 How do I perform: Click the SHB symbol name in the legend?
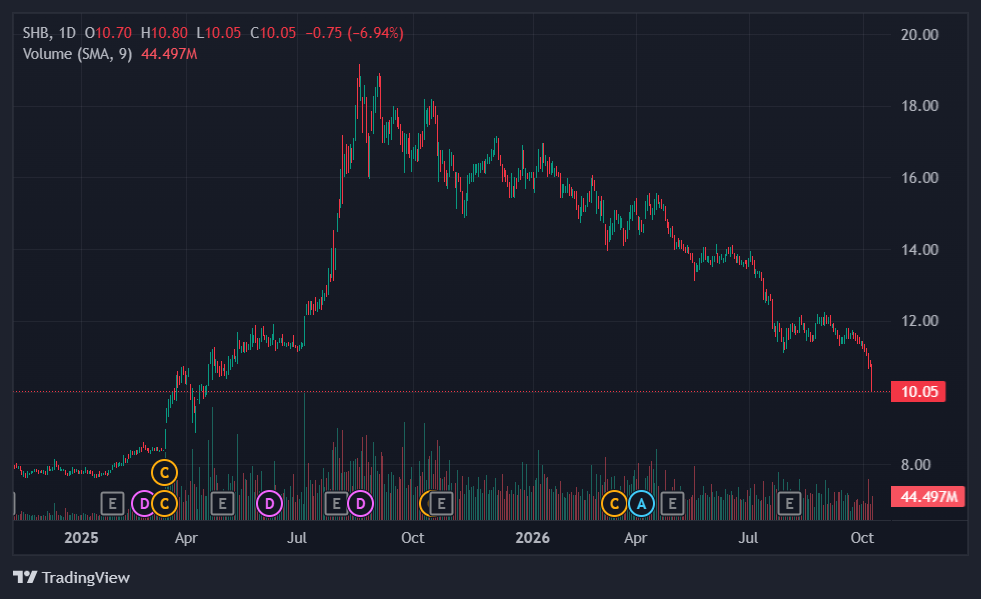coord(37,33)
